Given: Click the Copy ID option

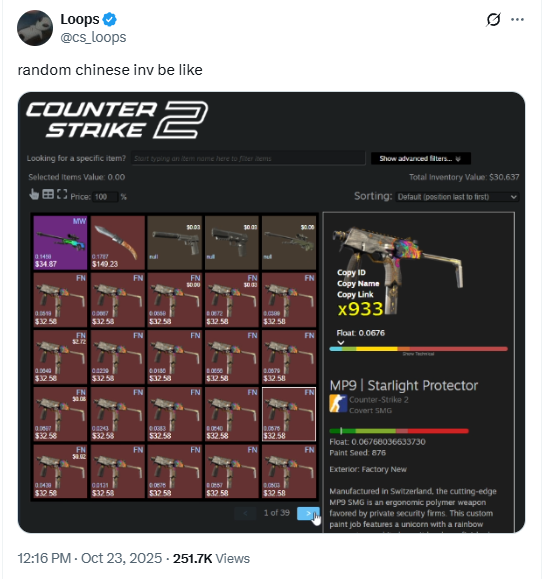Looking at the screenshot, I should 351,273.
